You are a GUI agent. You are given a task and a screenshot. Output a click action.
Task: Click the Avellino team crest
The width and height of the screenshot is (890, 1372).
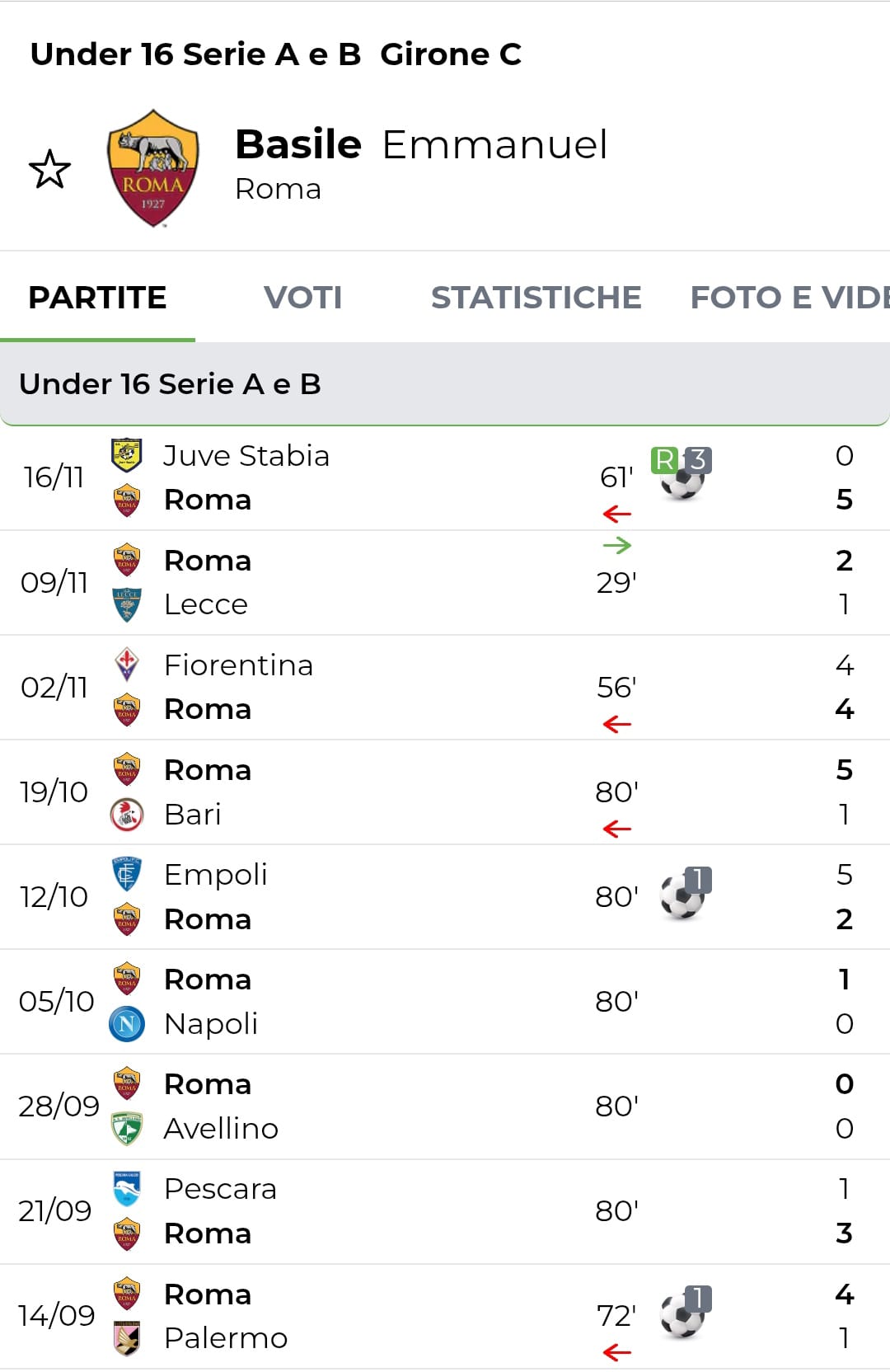click(127, 1128)
